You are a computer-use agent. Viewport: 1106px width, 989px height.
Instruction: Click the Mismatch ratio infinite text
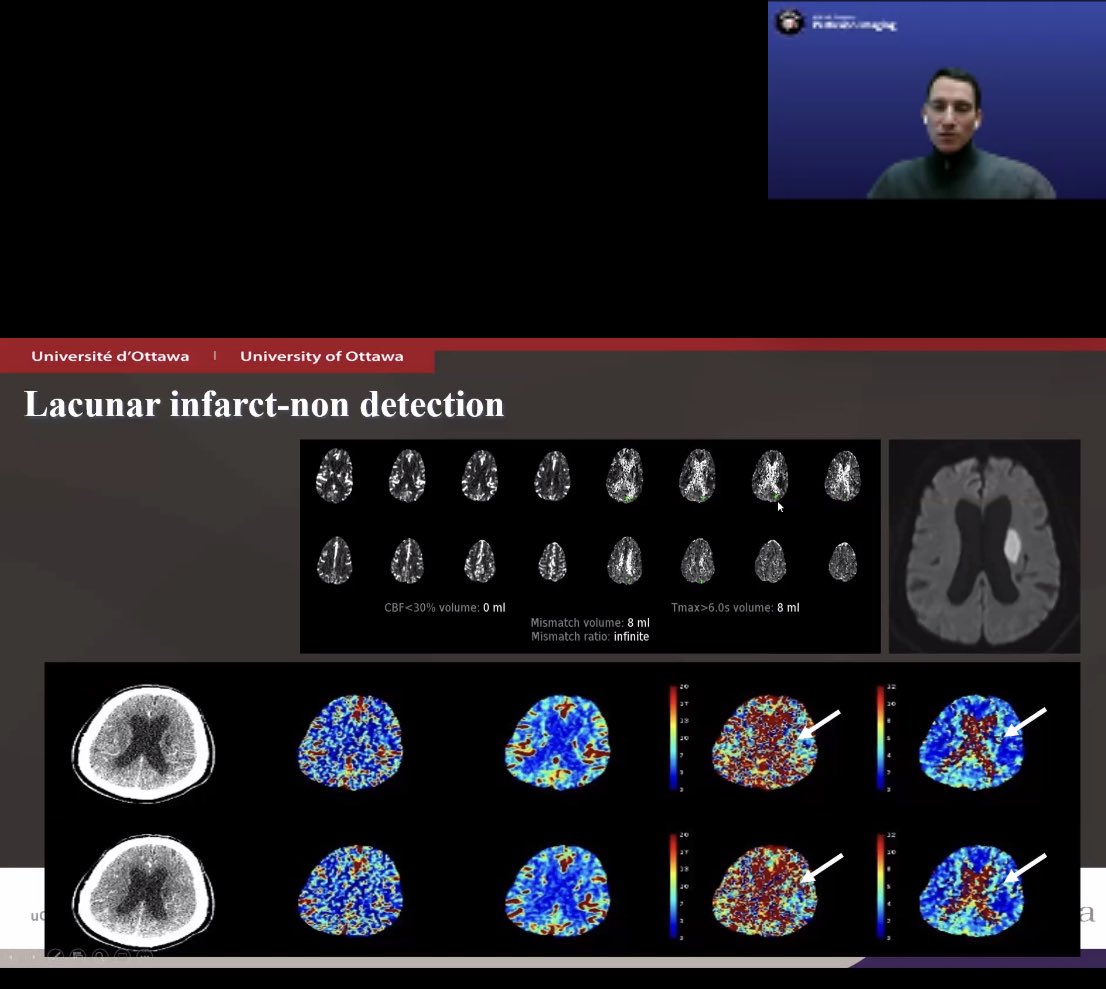coord(589,636)
